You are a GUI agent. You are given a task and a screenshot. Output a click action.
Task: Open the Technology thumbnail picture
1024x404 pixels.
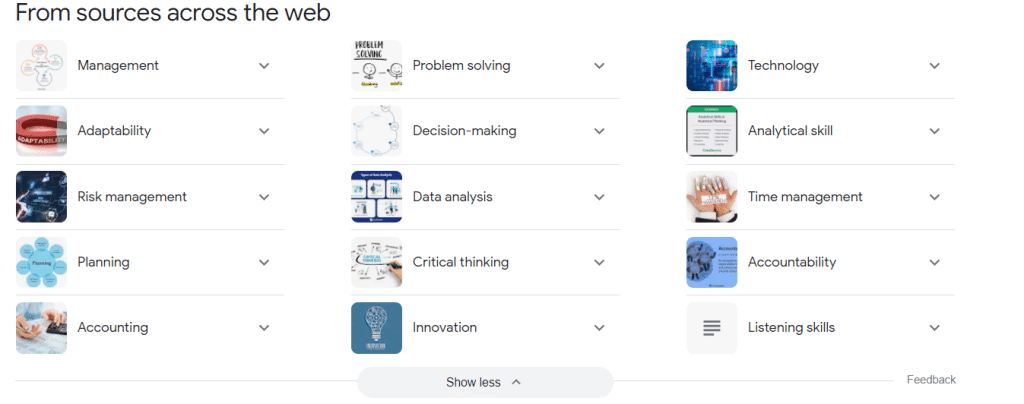pyautogui.click(x=711, y=66)
